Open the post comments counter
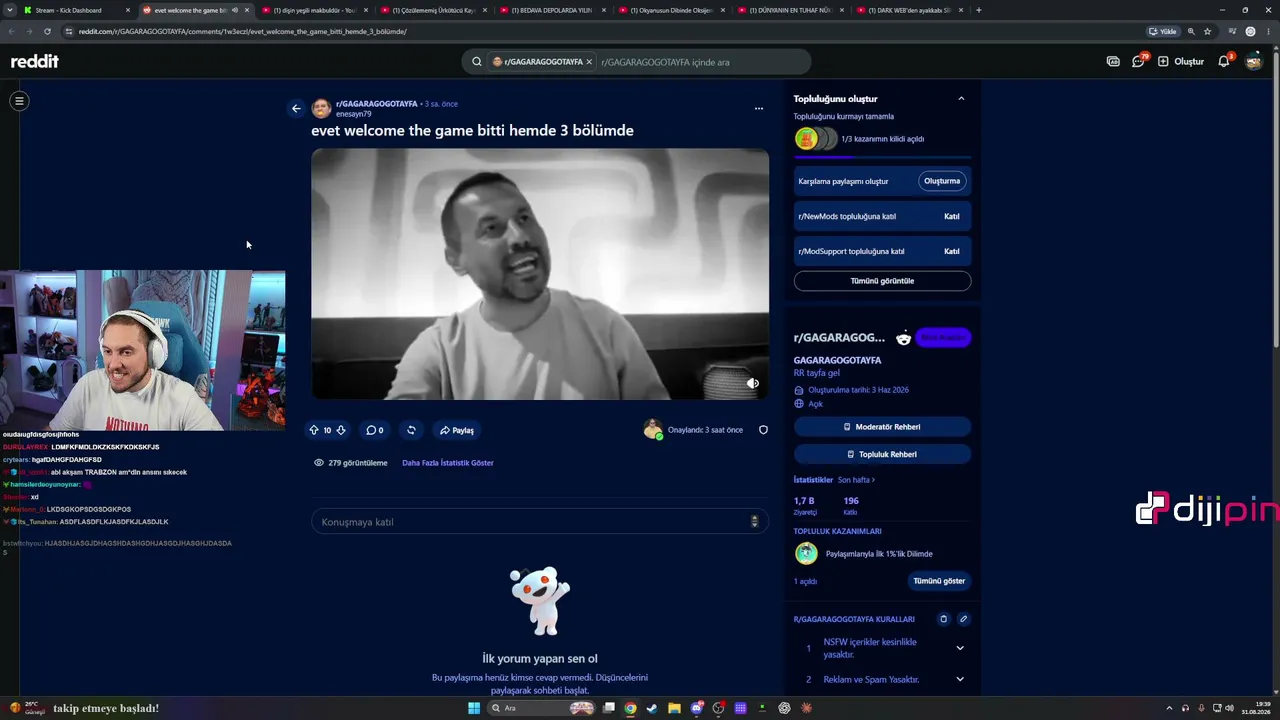This screenshot has height=720, width=1280. point(375,430)
